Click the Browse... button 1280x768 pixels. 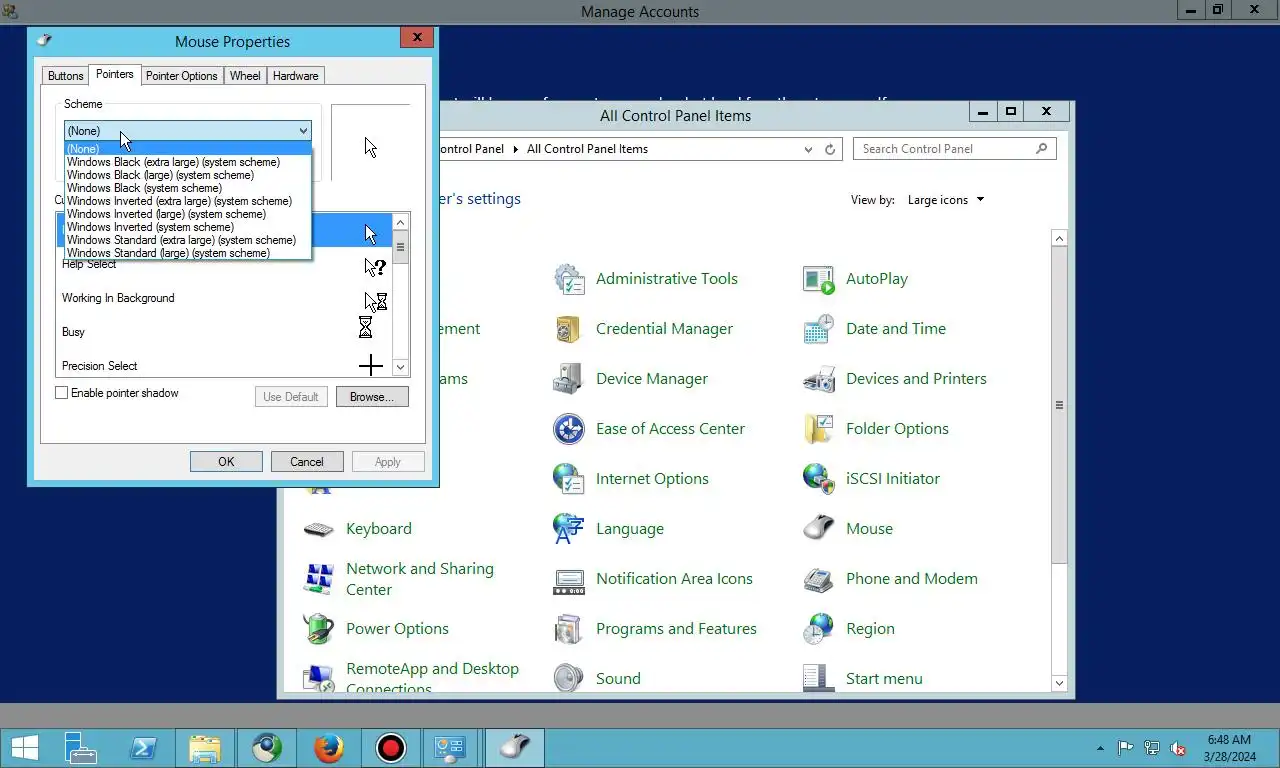tap(372, 397)
